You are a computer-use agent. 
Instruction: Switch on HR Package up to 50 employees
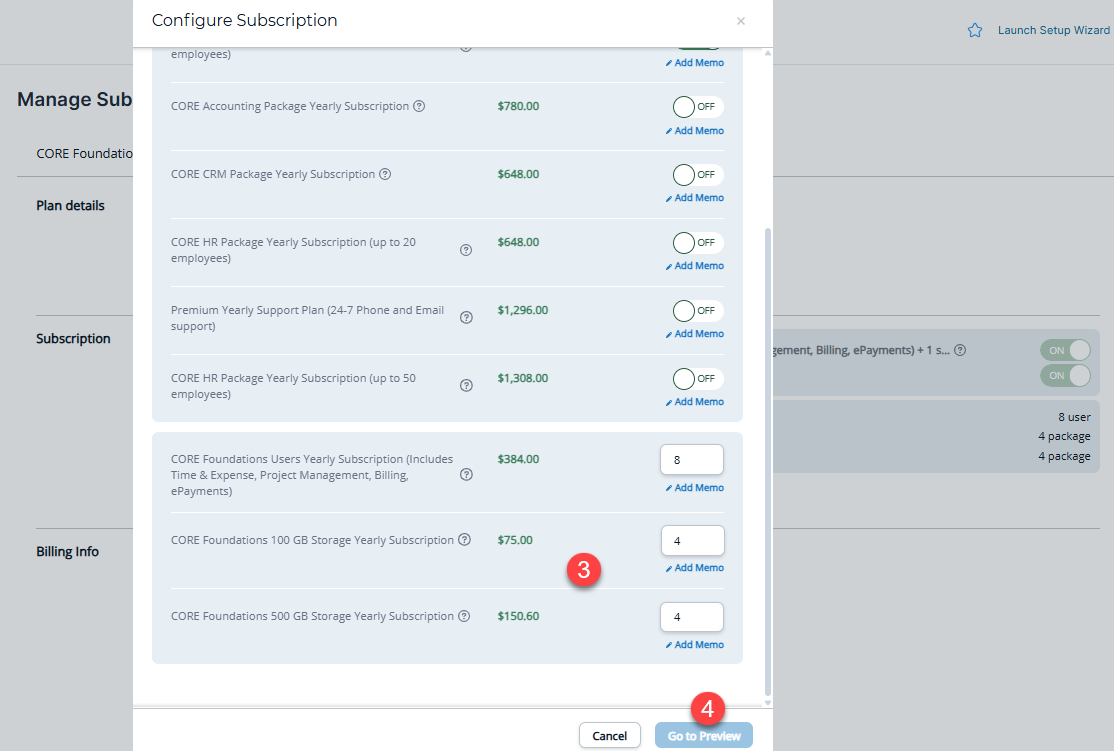point(698,379)
